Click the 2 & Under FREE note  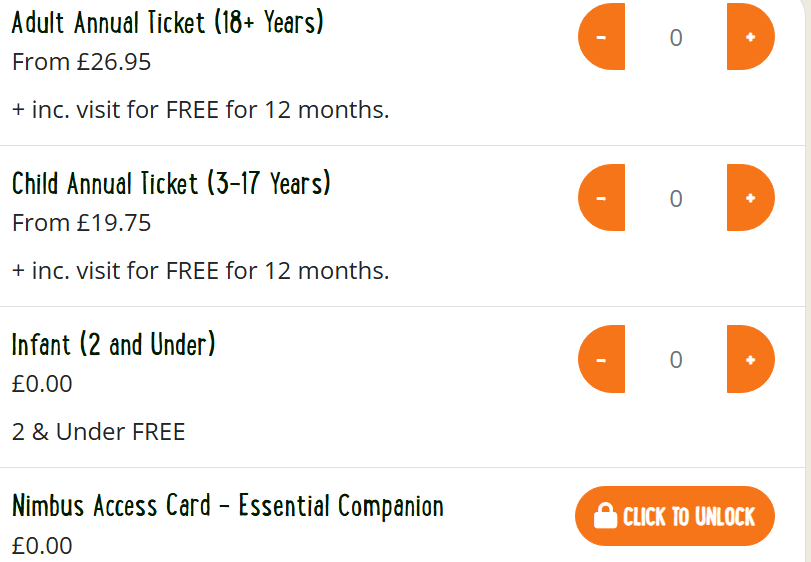click(99, 432)
